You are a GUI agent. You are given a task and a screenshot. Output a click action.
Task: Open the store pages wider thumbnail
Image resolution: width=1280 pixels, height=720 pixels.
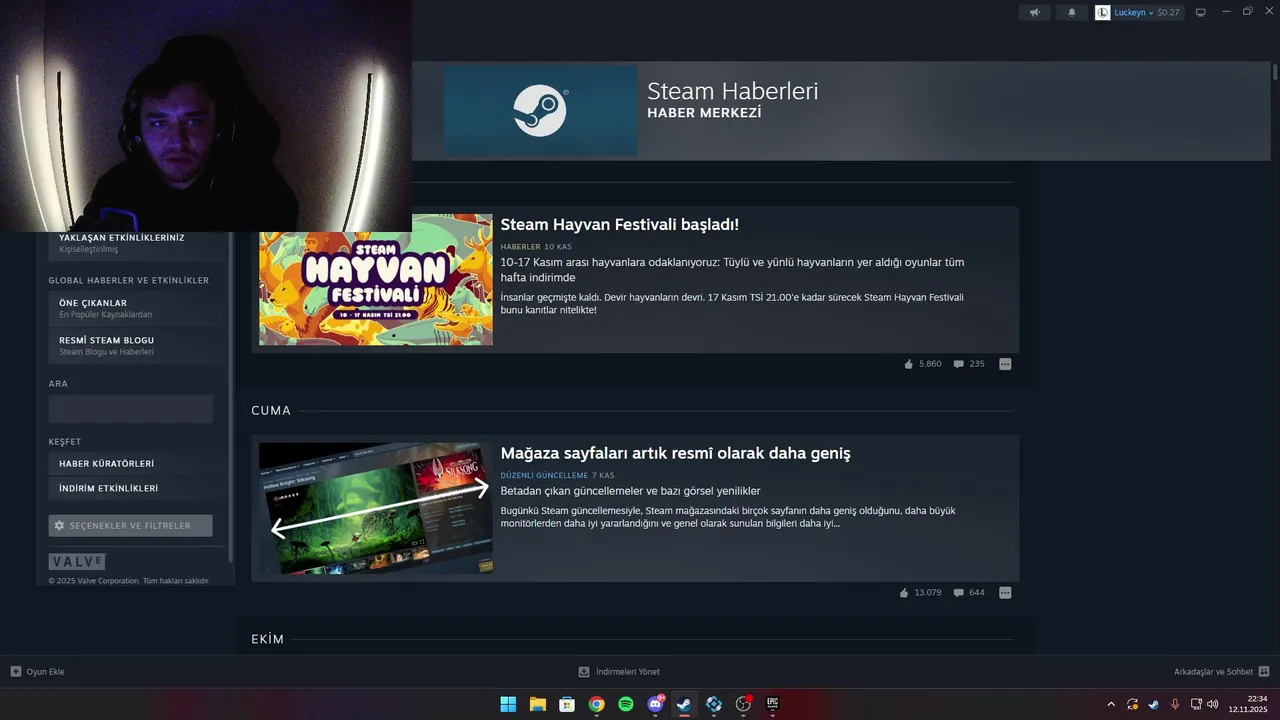(x=375, y=508)
